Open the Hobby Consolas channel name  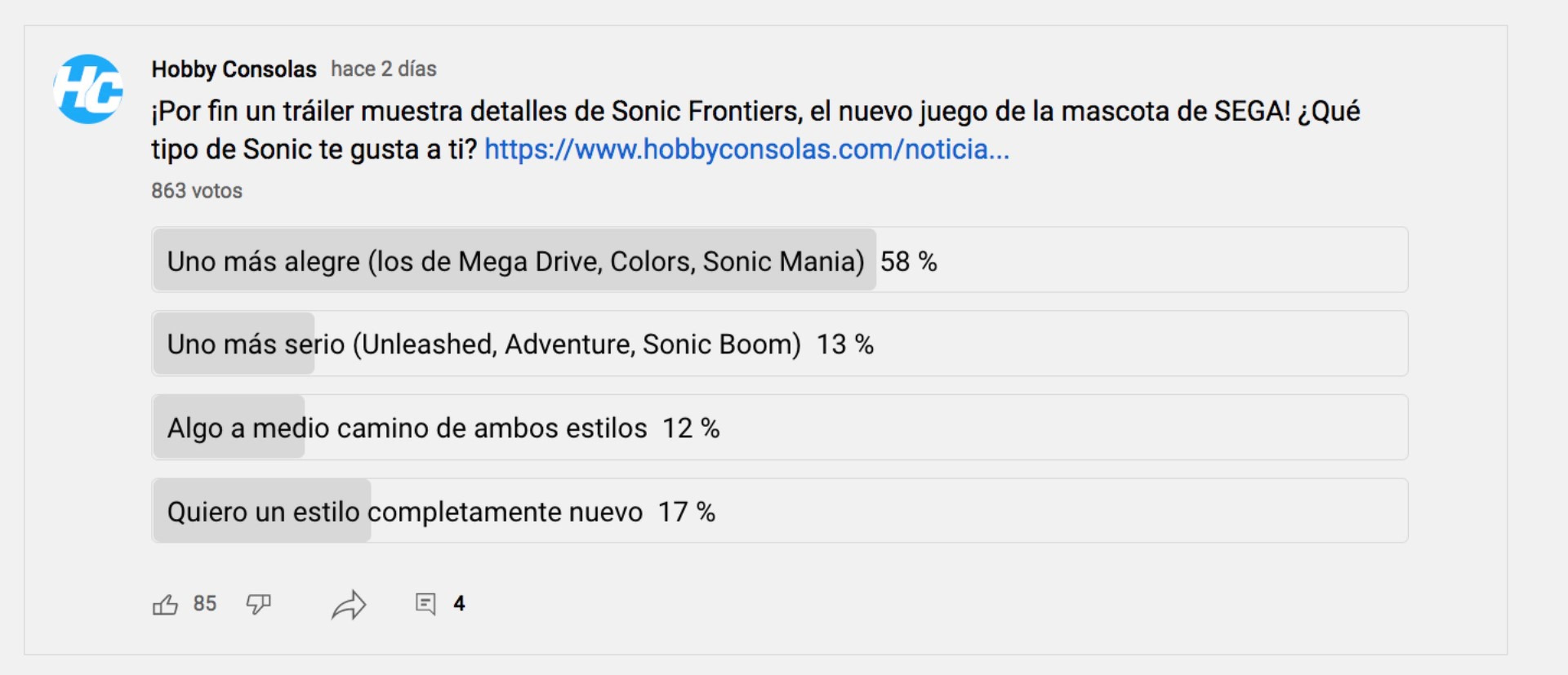point(234,69)
